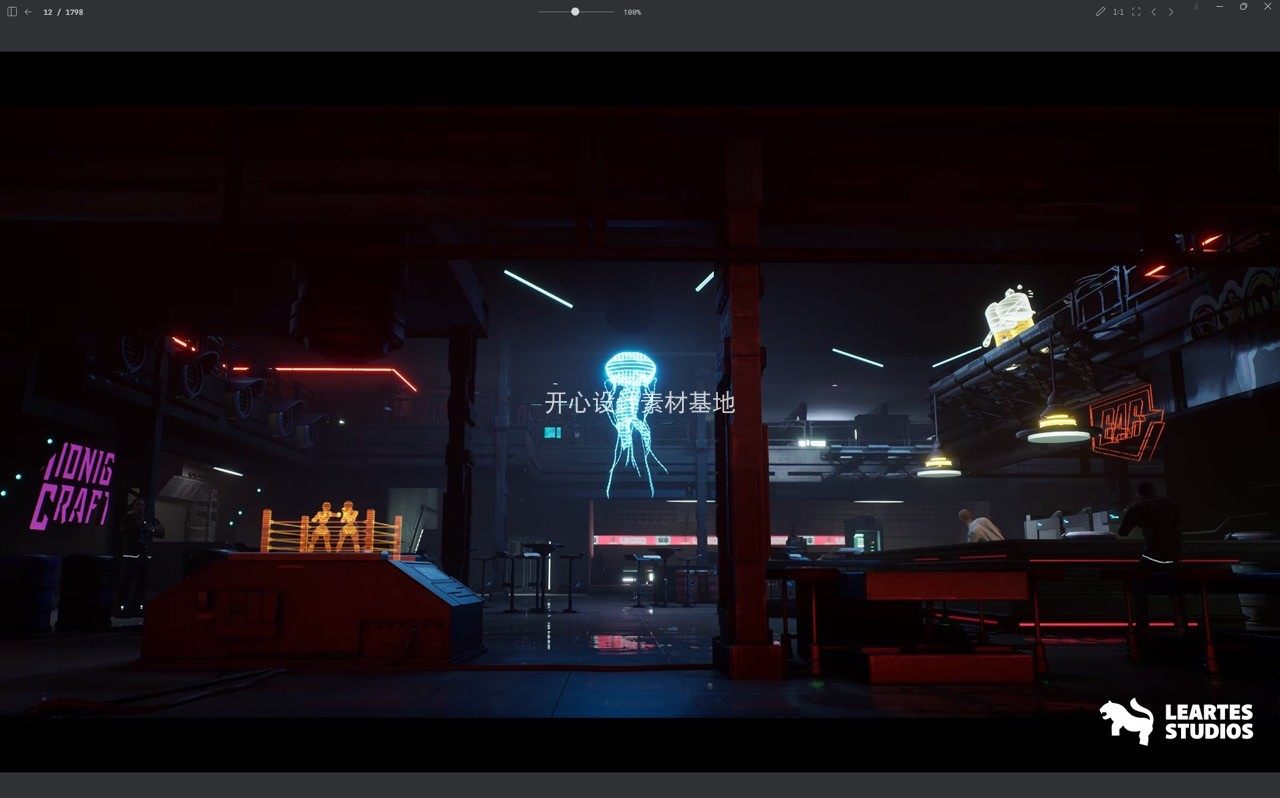Click the 100% zoom percentage label
Image resolution: width=1280 pixels, height=798 pixels.
click(632, 12)
